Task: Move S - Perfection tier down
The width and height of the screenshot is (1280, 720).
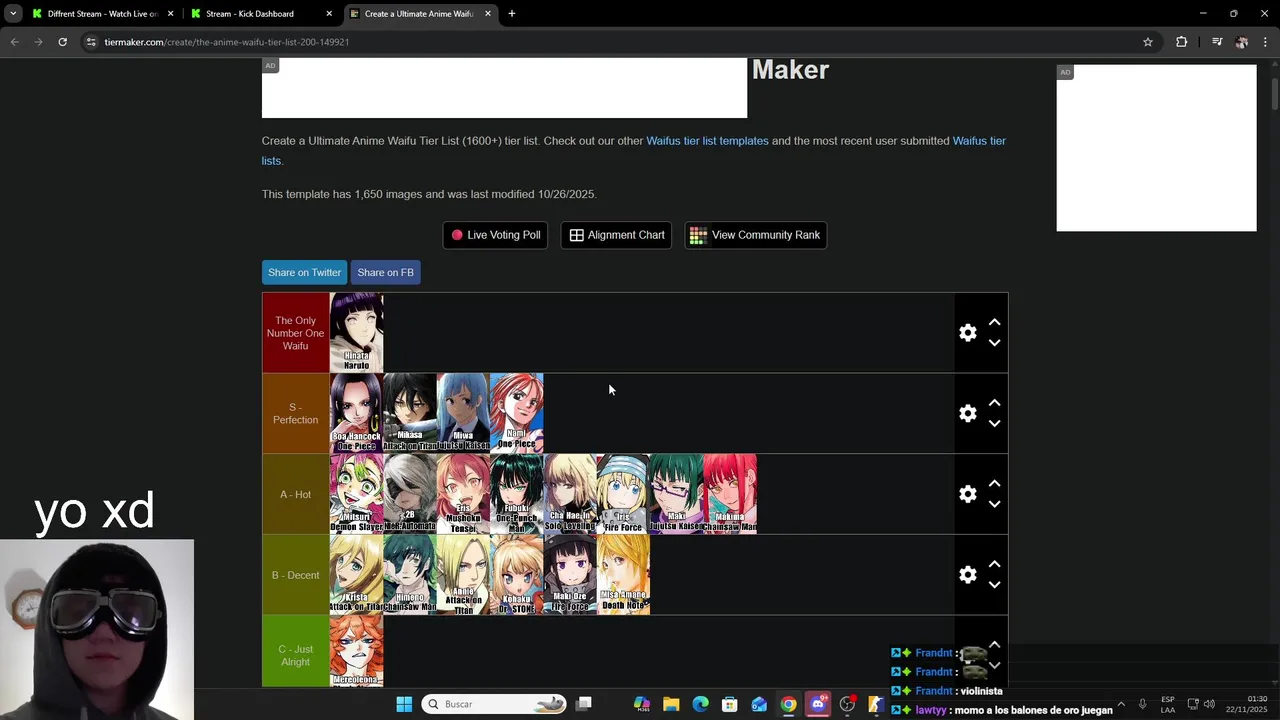Action: click(x=994, y=424)
